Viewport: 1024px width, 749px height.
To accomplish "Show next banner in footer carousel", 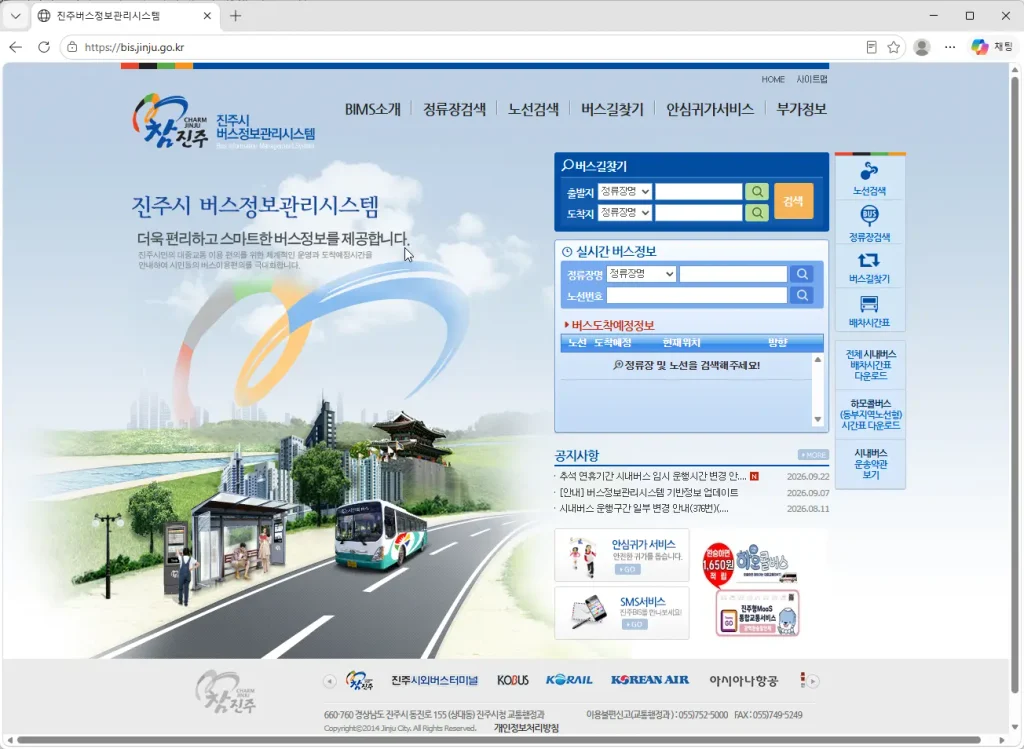I will click(812, 681).
